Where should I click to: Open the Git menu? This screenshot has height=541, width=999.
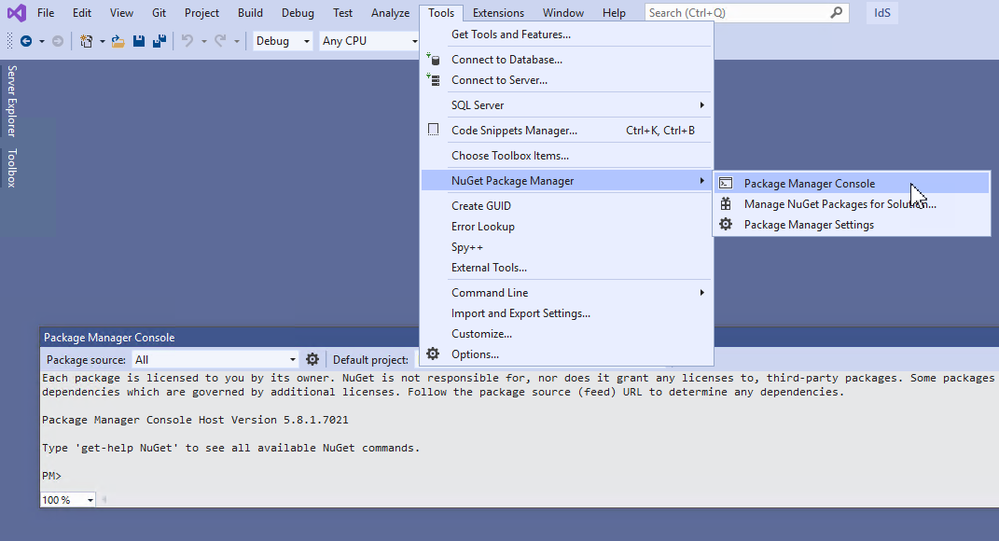pyautogui.click(x=159, y=13)
